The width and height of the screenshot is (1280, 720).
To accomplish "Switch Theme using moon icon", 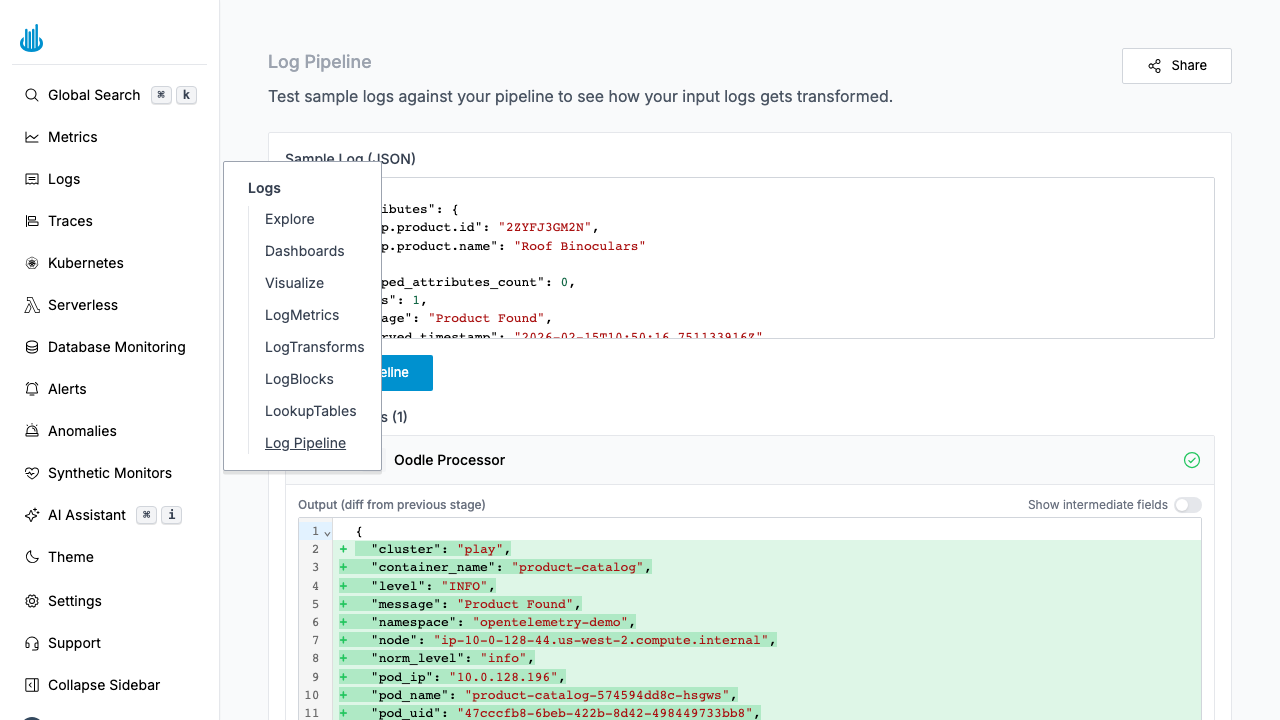I will [32, 557].
